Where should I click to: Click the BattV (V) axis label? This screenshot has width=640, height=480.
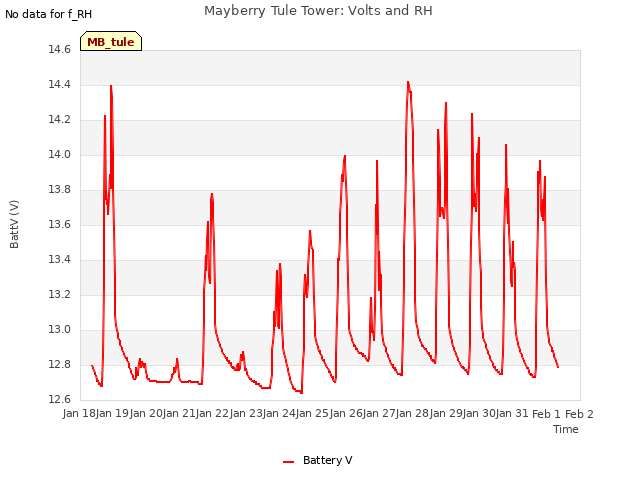click(14, 224)
